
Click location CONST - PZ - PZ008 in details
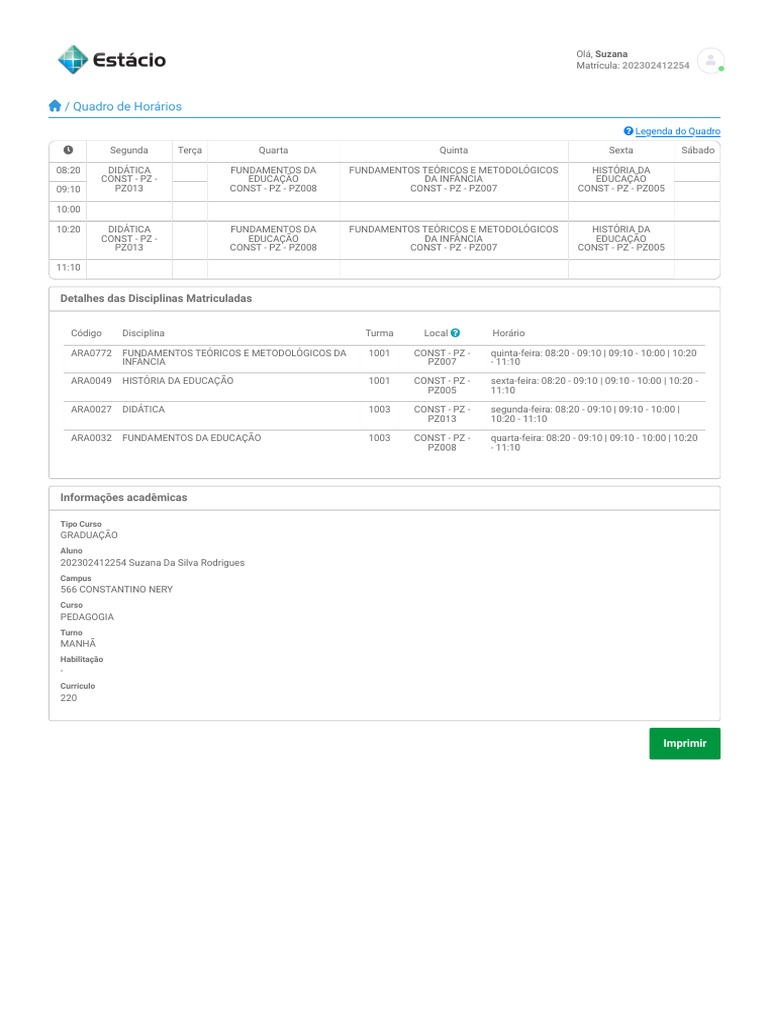(442, 443)
